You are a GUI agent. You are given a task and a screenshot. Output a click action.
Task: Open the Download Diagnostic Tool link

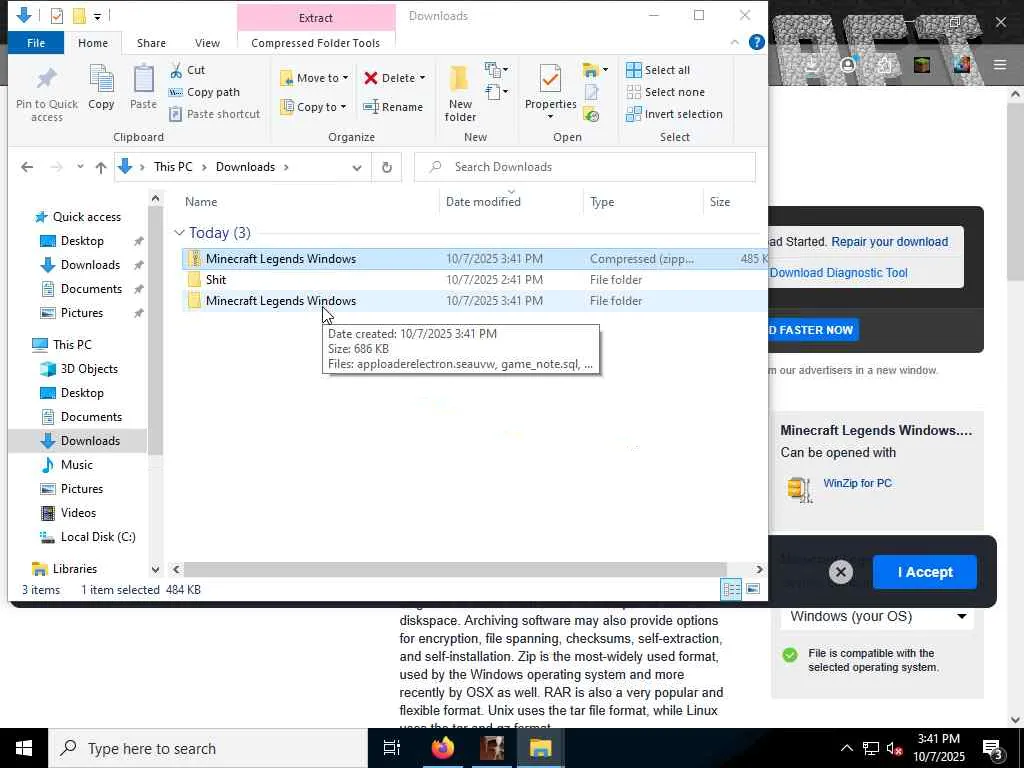pyautogui.click(x=839, y=273)
